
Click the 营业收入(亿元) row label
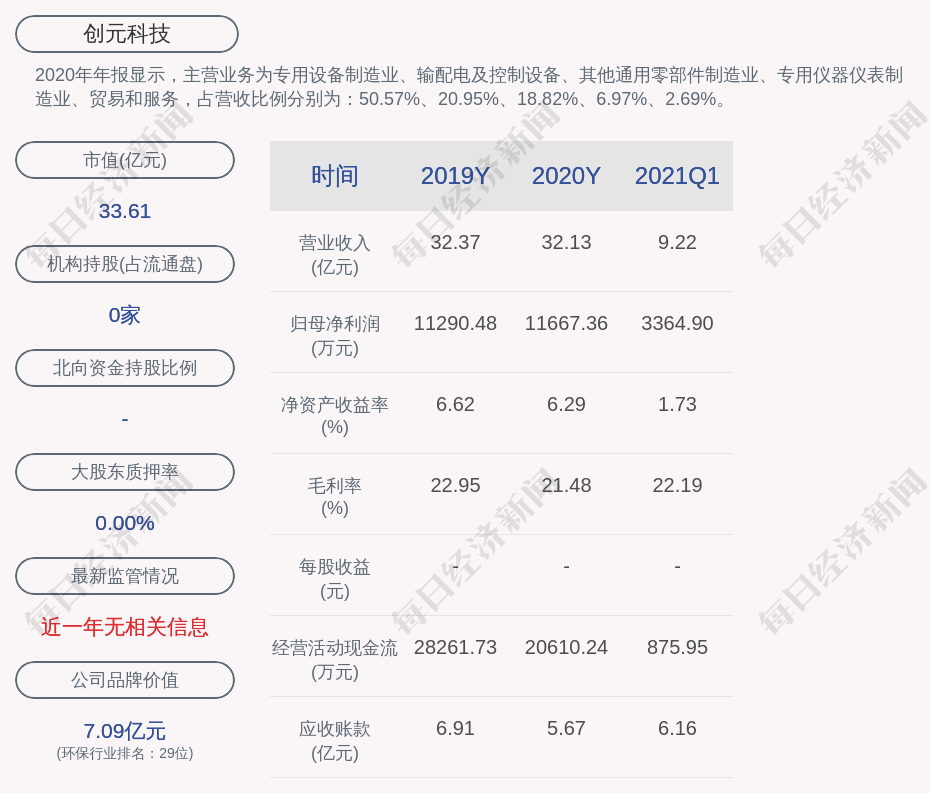coord(335,255)
